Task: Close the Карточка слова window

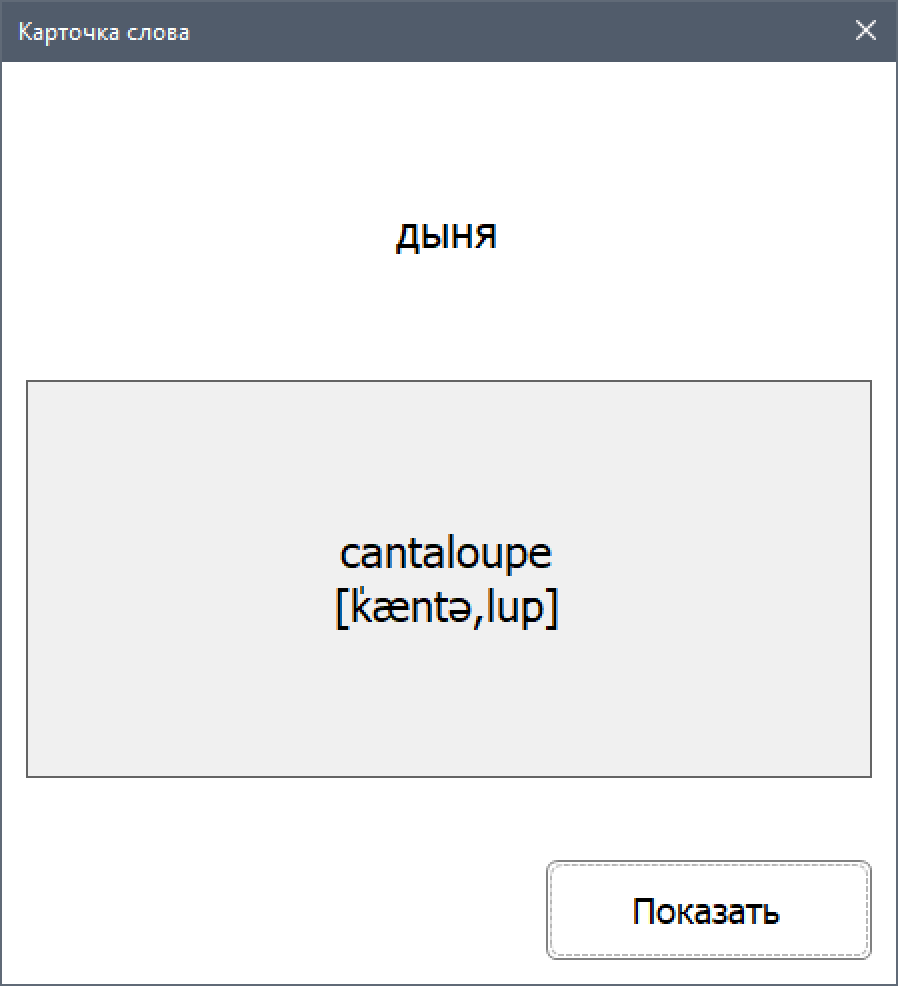Action: tap(866, 31)
